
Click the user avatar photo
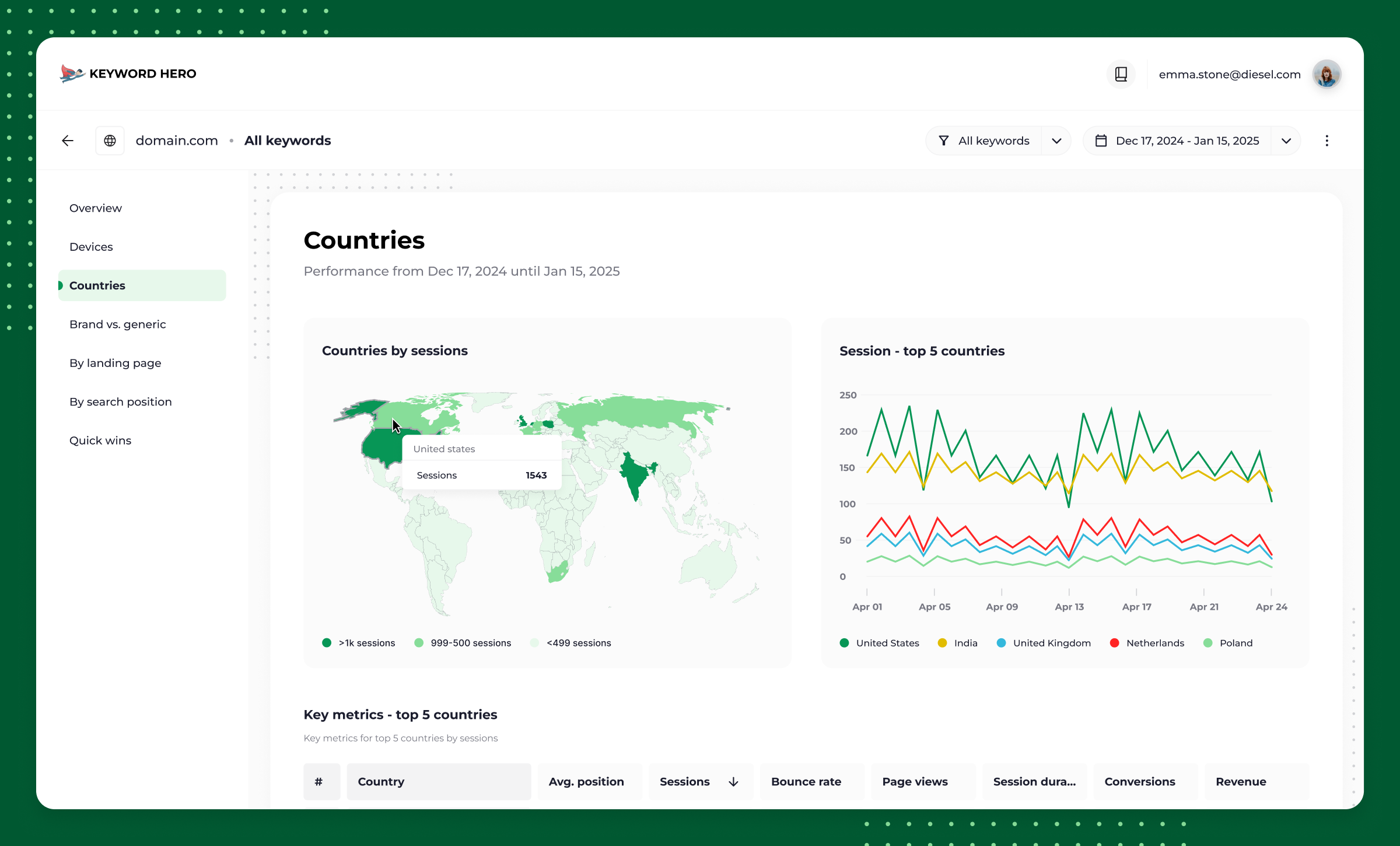pos(1326,74)
